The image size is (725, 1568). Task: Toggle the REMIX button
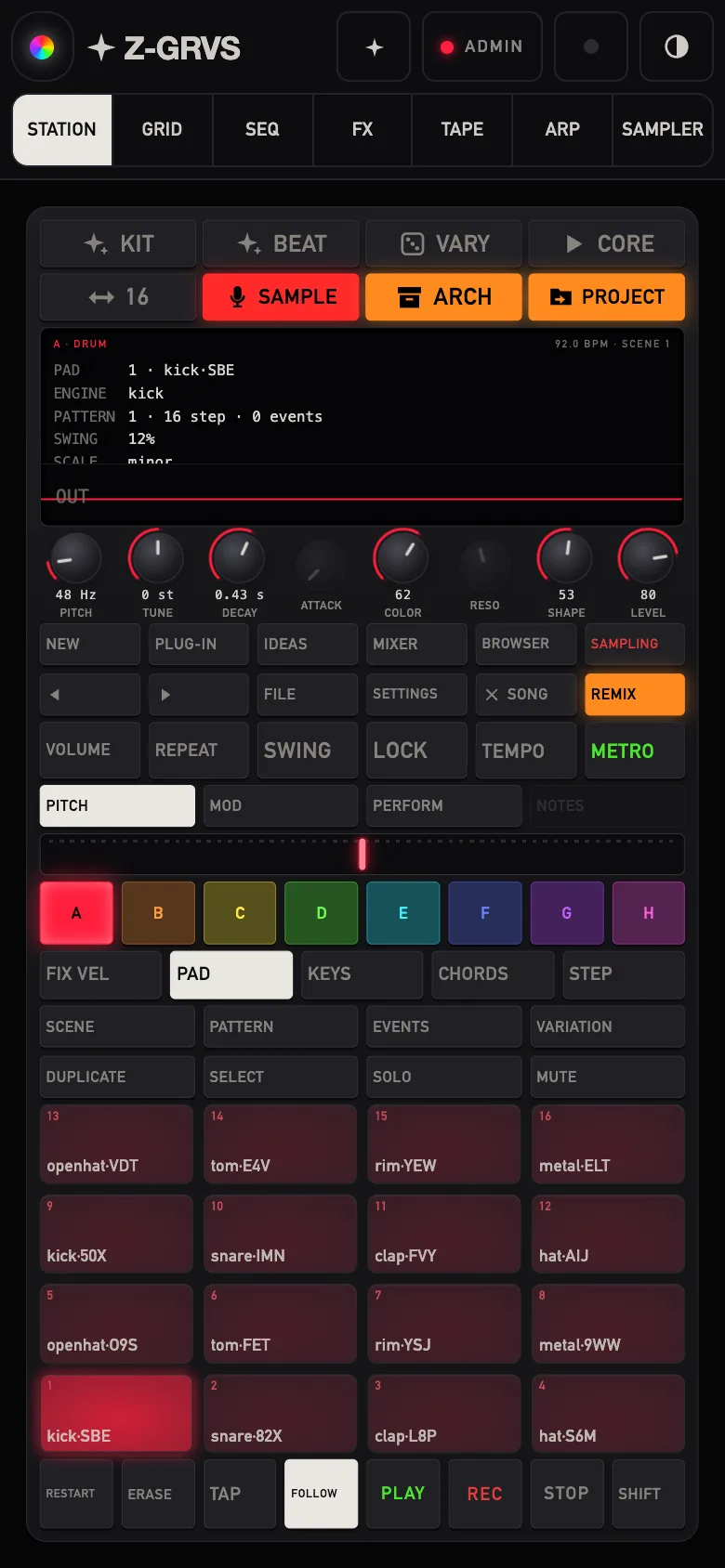coord(635,694)
